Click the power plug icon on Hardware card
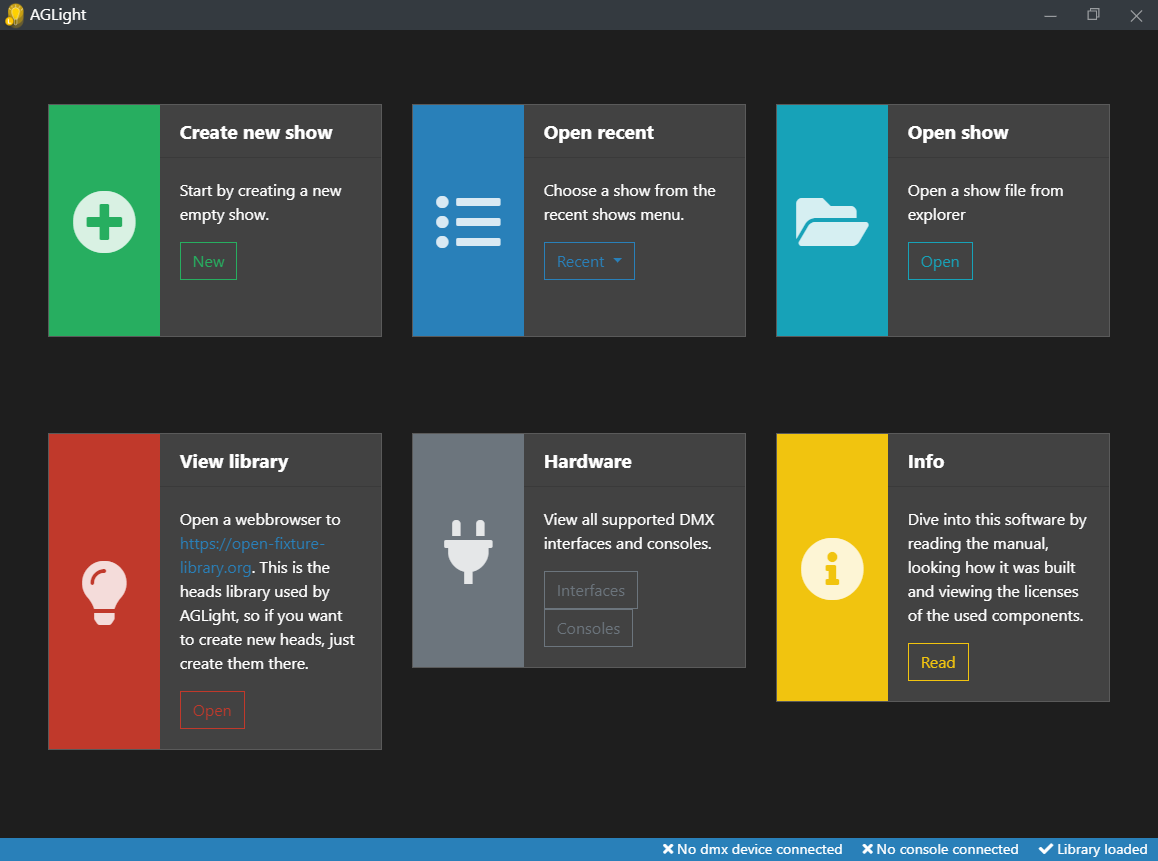The width and height of the screenshot is (1158, 861). 468,551
